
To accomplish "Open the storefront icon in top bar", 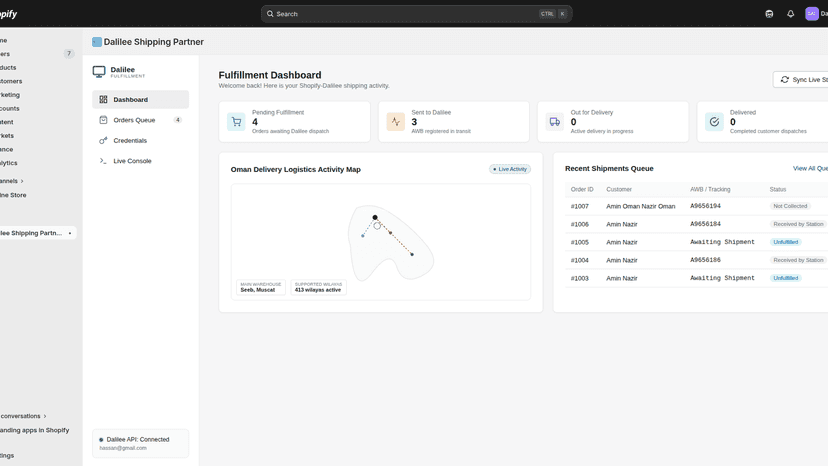I will (769, 14).
